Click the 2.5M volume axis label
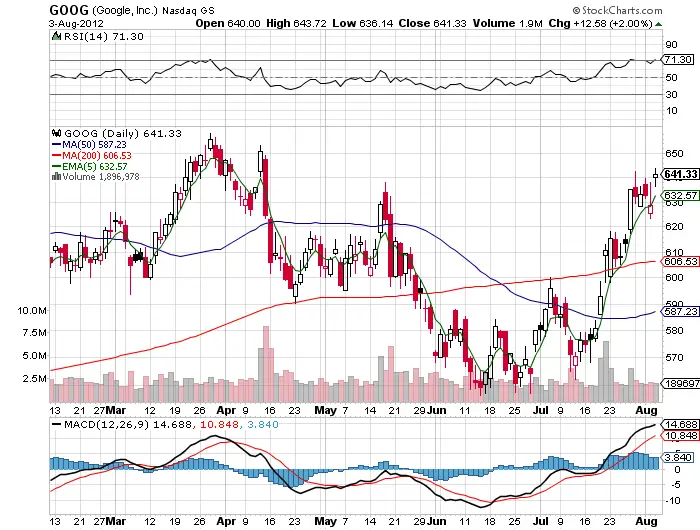The height and width of the screenshot is (530, 700). pyautogui.click(x=34, y=378)
